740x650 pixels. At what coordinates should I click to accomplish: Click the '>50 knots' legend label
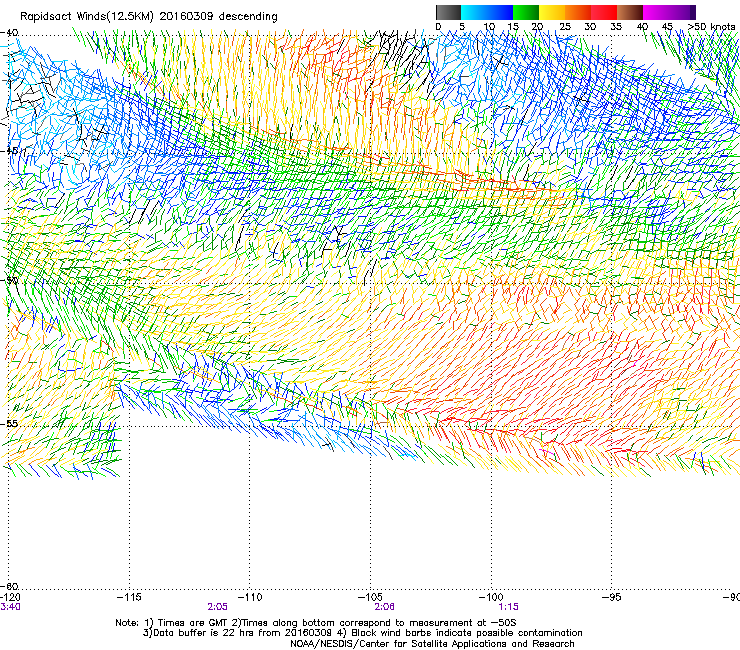711,26
